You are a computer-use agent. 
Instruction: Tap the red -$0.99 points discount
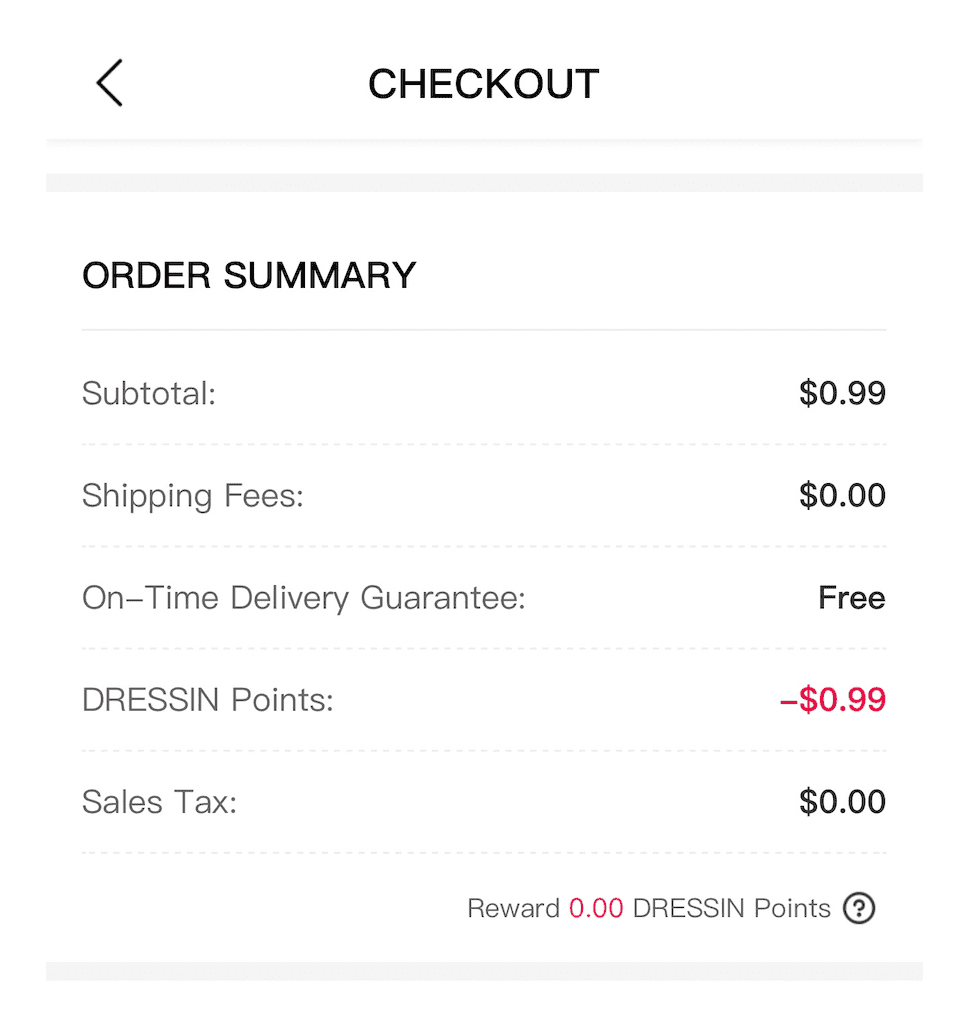coord(832,700)
